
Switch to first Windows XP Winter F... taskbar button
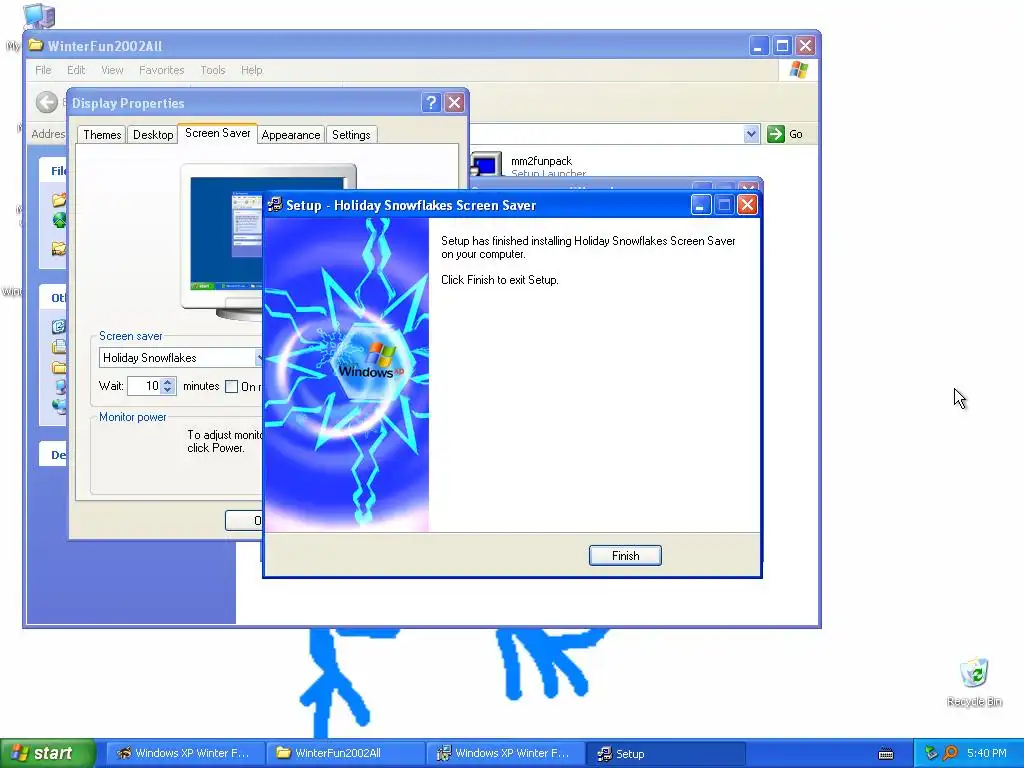point(185,753)
